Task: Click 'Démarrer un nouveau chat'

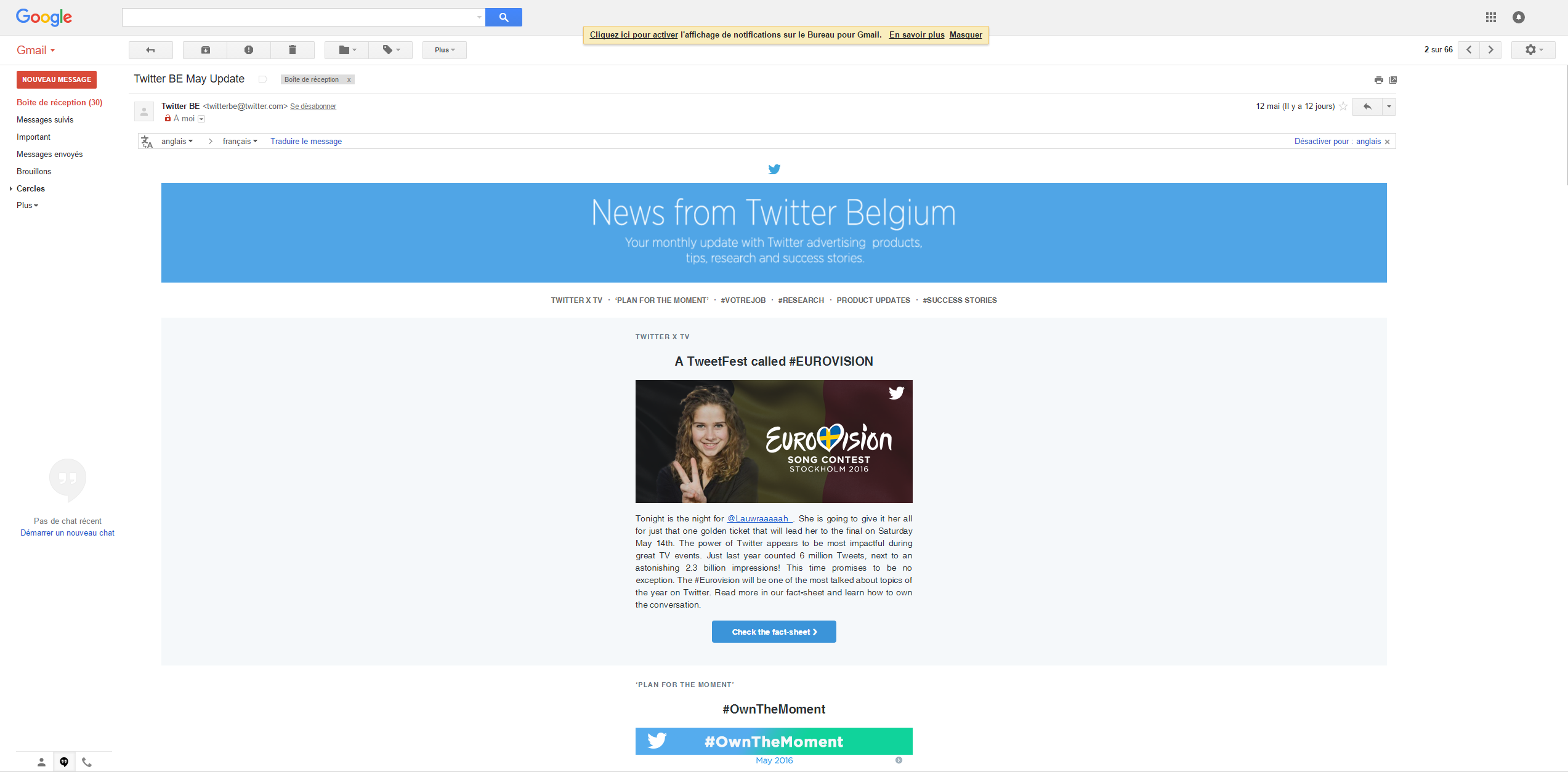Action: (67, 533)
